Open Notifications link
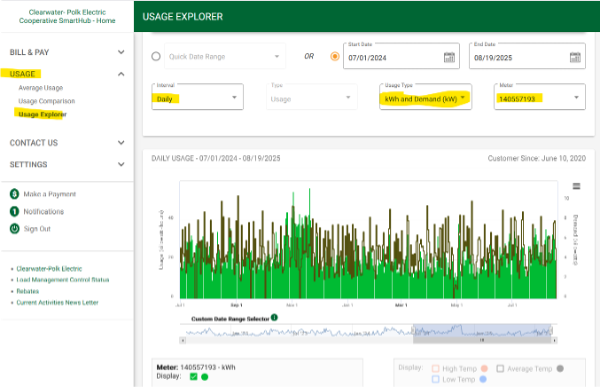The width and height of the screenshot is (600, 388). 44,211
